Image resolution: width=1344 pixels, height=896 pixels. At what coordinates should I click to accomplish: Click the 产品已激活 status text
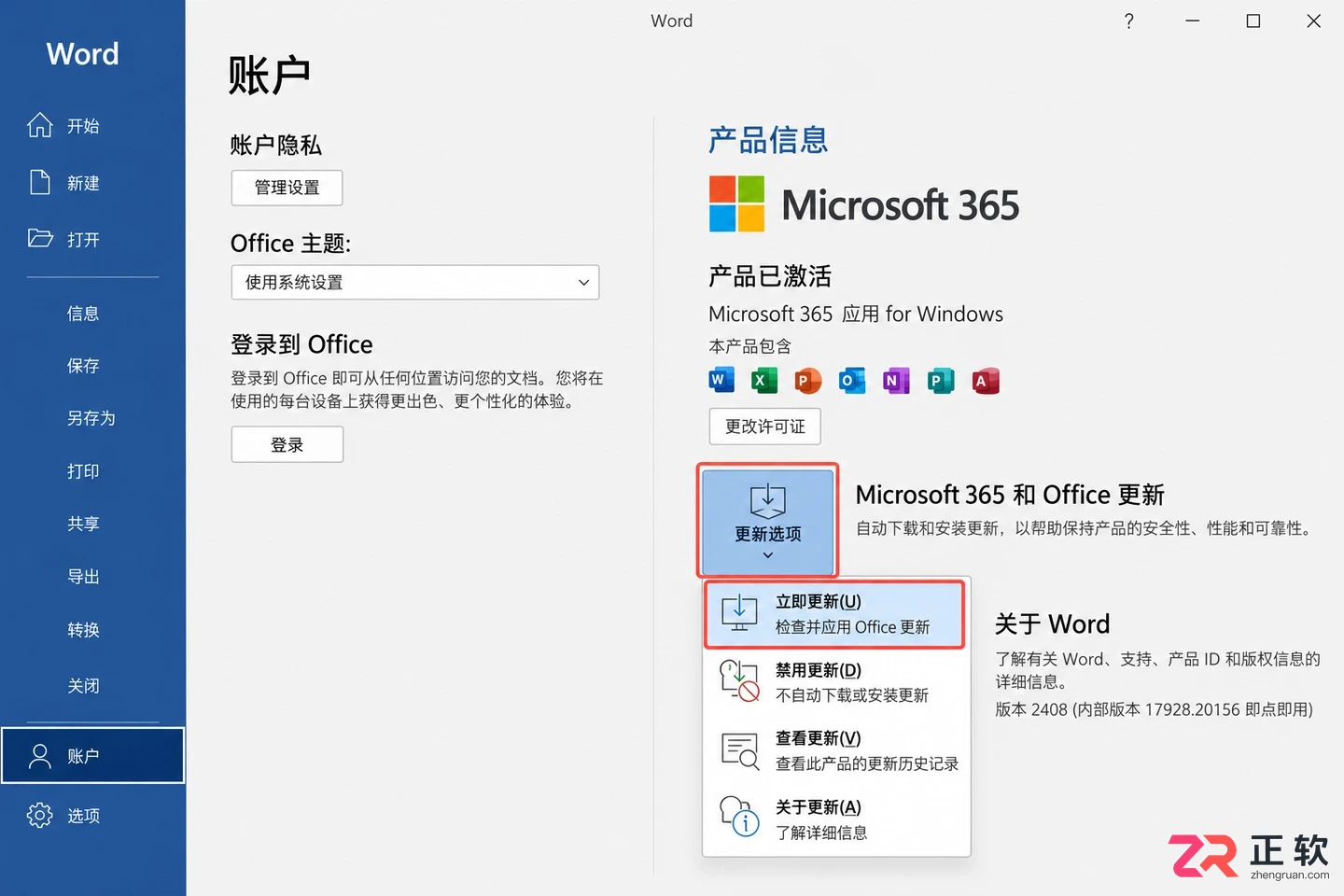click(x=770, y=276)
